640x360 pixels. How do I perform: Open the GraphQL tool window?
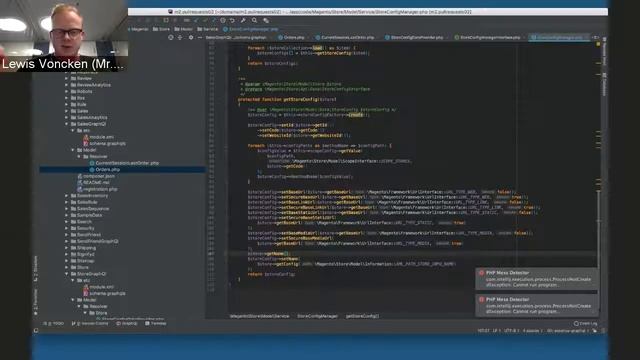[x=127, y=323]
